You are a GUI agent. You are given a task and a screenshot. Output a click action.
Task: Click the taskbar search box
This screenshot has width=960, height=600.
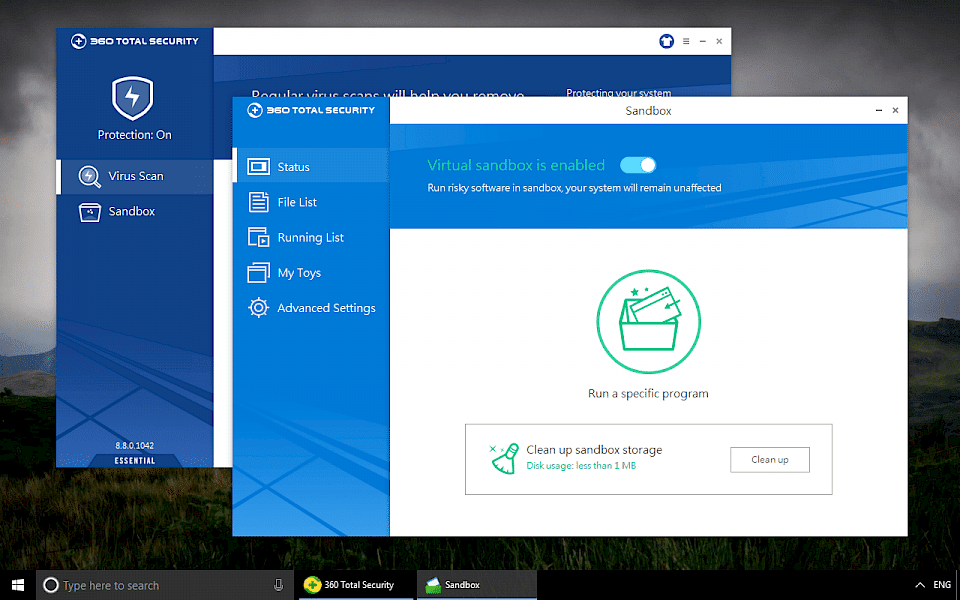[165, 585]
